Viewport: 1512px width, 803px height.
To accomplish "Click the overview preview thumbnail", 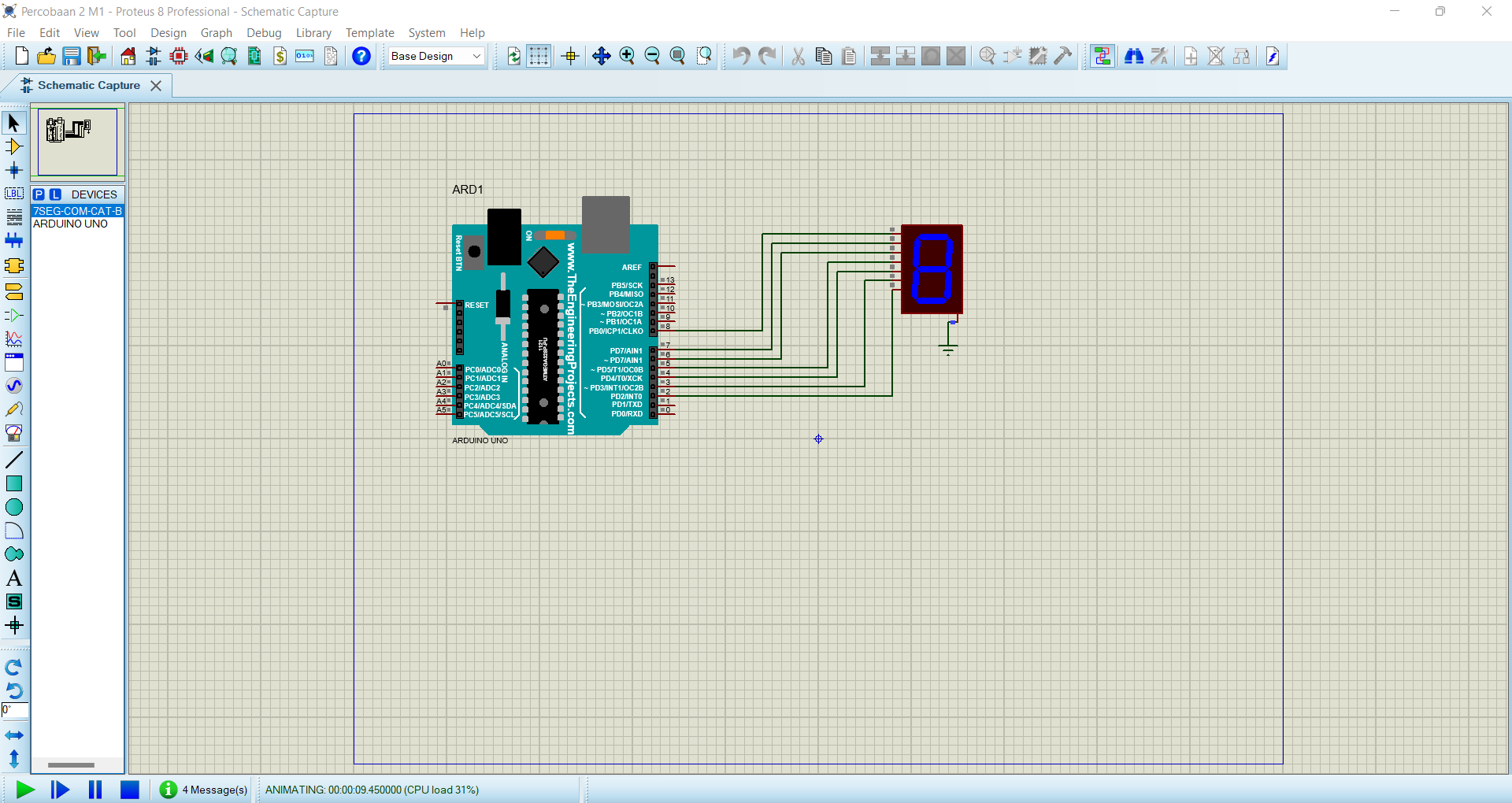I will click(x=77, y=142).
